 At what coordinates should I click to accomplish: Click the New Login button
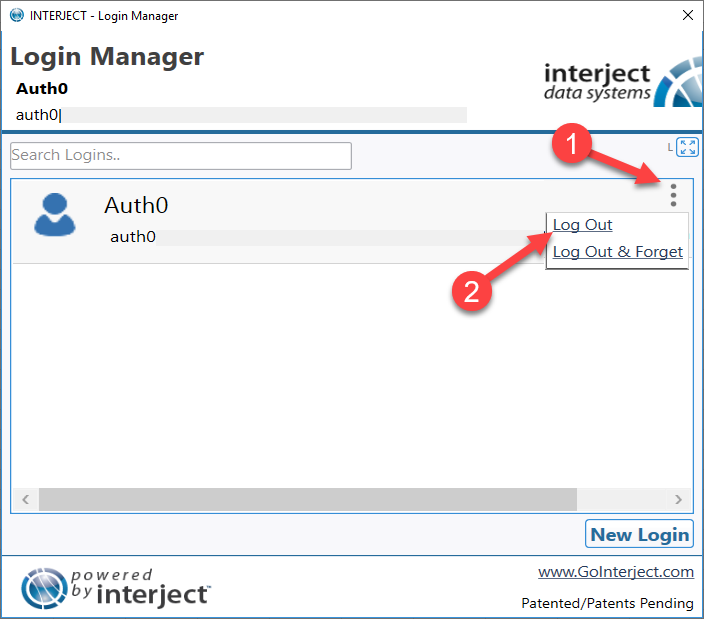click(x=639, y=534)
